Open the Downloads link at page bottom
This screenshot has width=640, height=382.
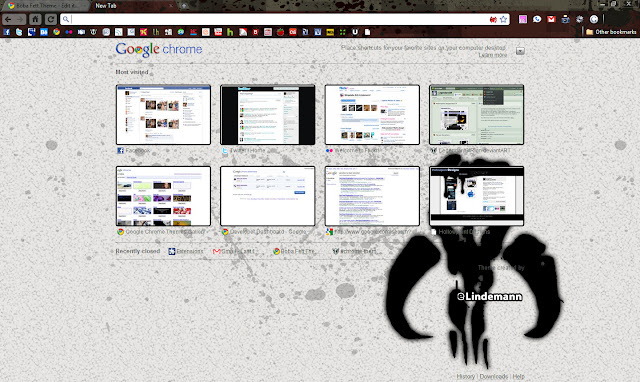(493, 376)
